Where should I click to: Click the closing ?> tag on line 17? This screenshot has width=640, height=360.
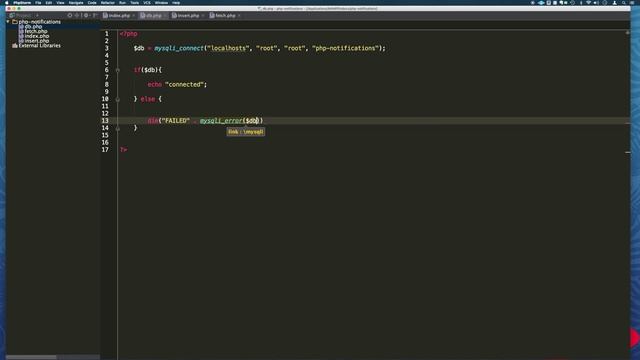[x=124, y=150]
